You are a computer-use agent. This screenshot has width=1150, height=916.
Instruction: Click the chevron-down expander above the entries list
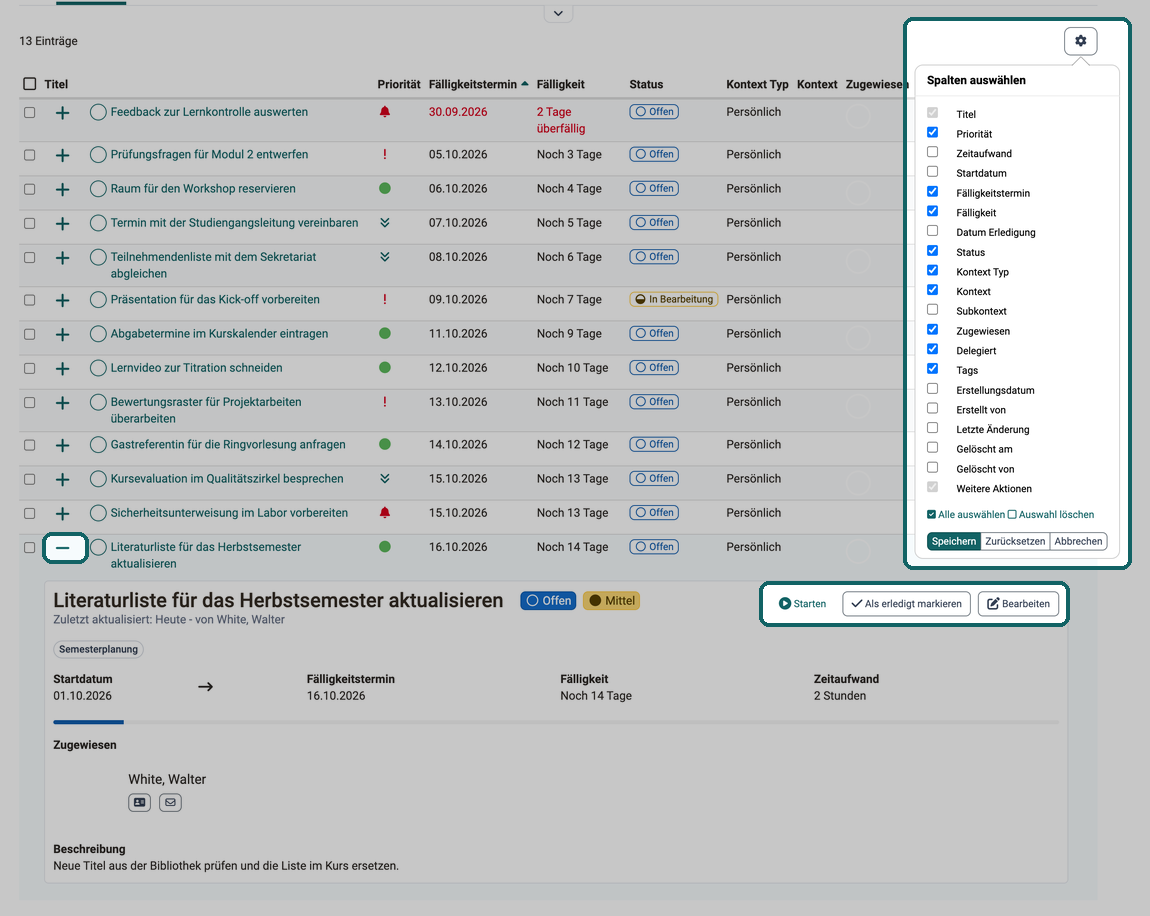(x=558, y=13)
